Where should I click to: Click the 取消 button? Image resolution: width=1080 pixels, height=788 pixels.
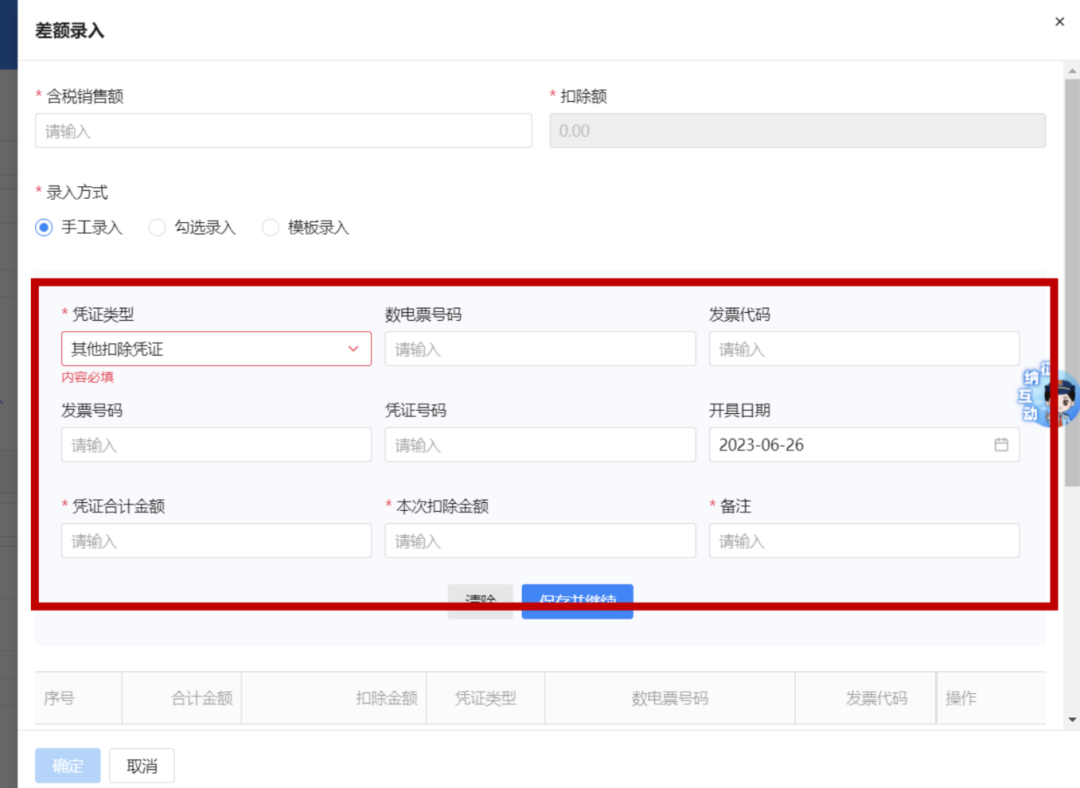tap(142, 766)
